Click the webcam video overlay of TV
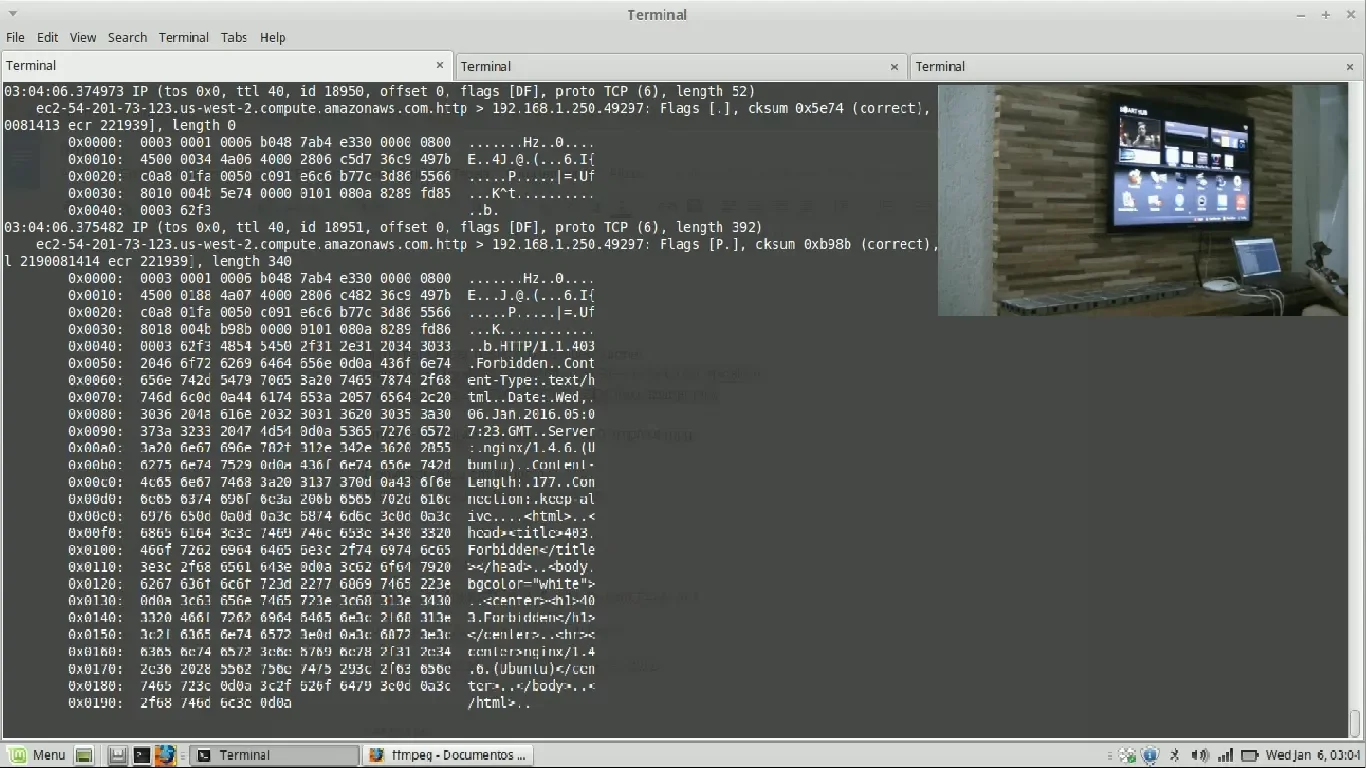The image size is (1366, 768). 1142,200
